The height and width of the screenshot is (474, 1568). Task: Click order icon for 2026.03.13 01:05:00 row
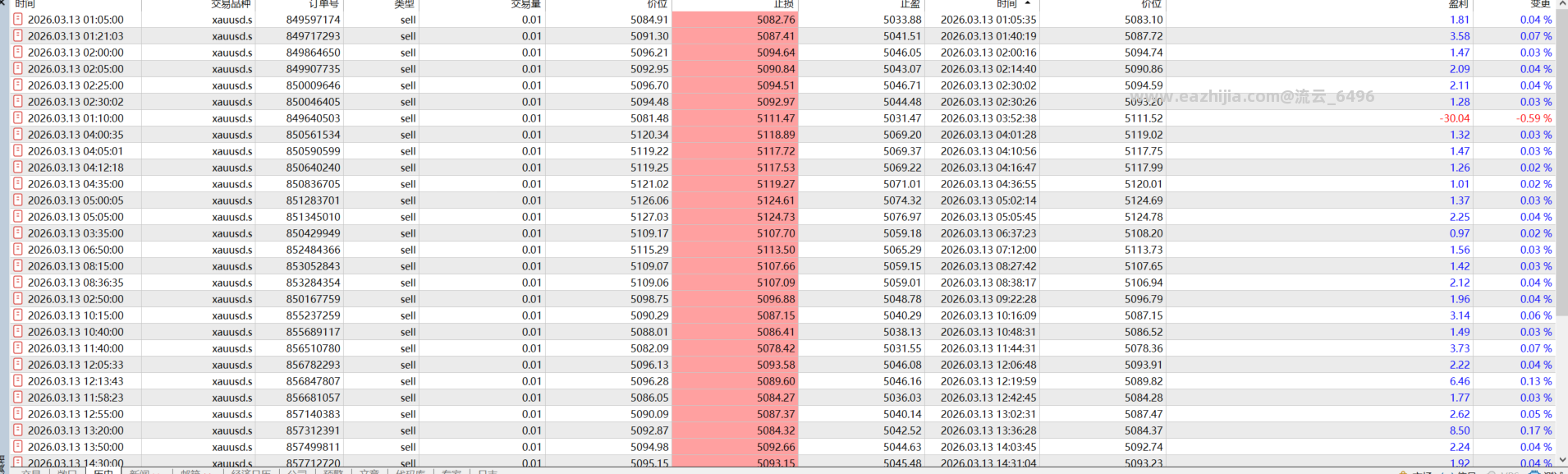(x=18, y=19)
